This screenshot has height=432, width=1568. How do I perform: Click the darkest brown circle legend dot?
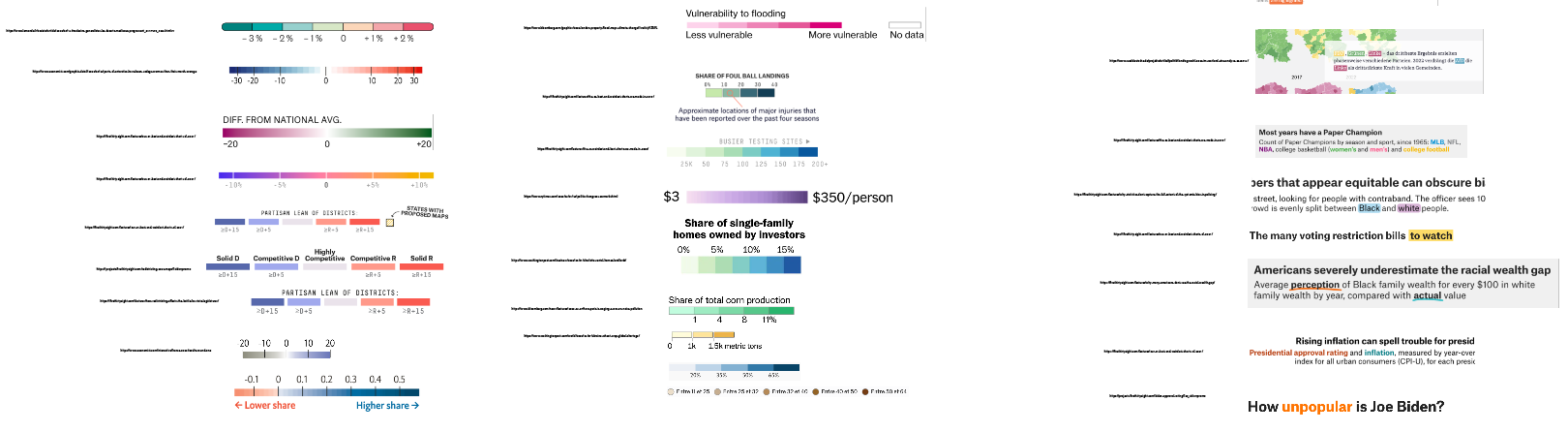tap(866, 392)
